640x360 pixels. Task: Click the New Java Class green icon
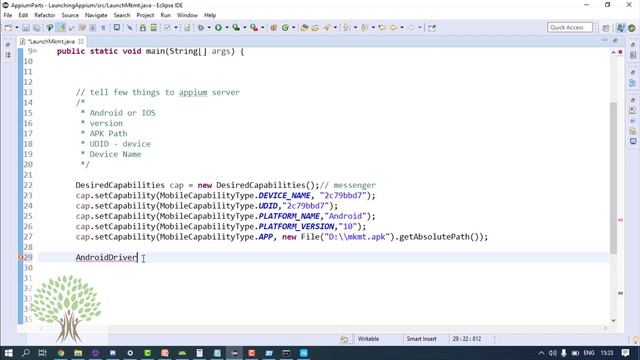pyautogui.click(x=285, y=28)
